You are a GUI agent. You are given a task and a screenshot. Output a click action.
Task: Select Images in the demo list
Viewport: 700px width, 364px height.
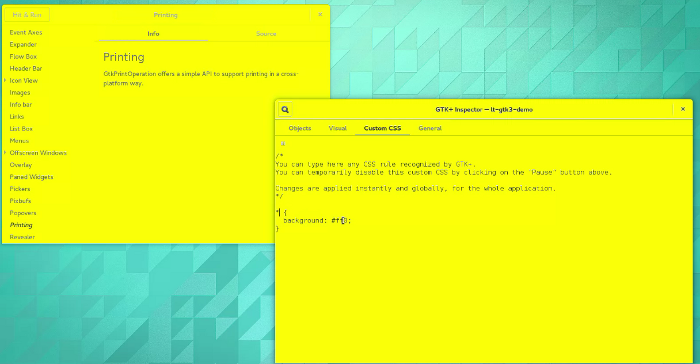tap(20, 93)
